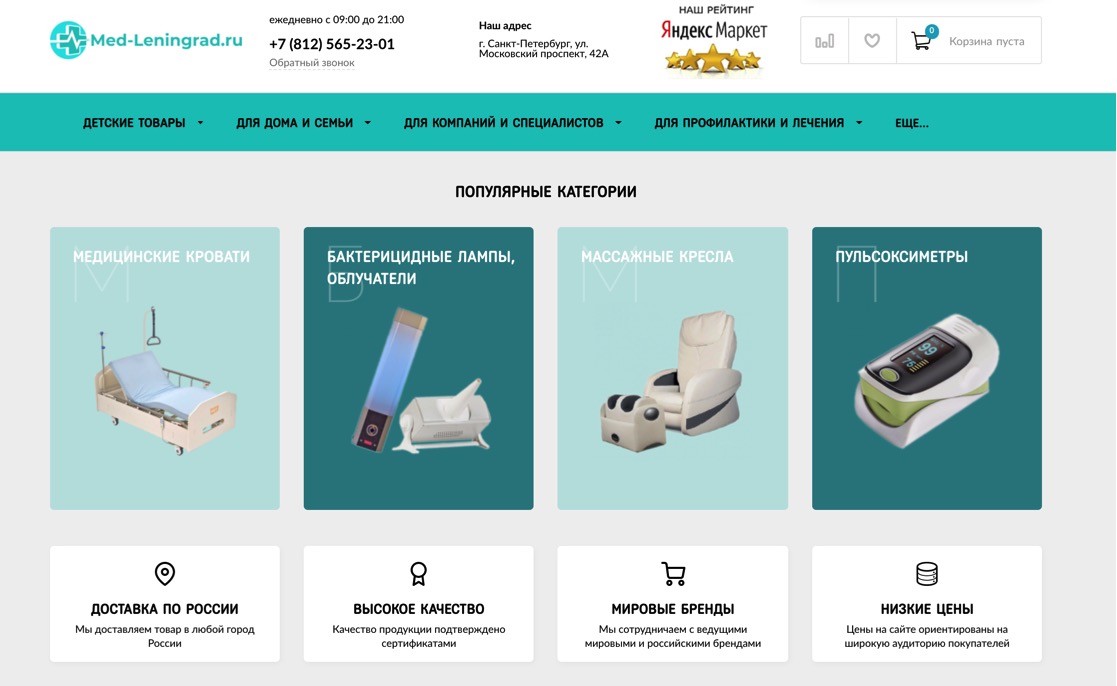Click the award ribbon icon above Высокое качество
Image resolution: width=1117 pixels, height=686 pixels.
pyautogui.click(x=418, y=573)
